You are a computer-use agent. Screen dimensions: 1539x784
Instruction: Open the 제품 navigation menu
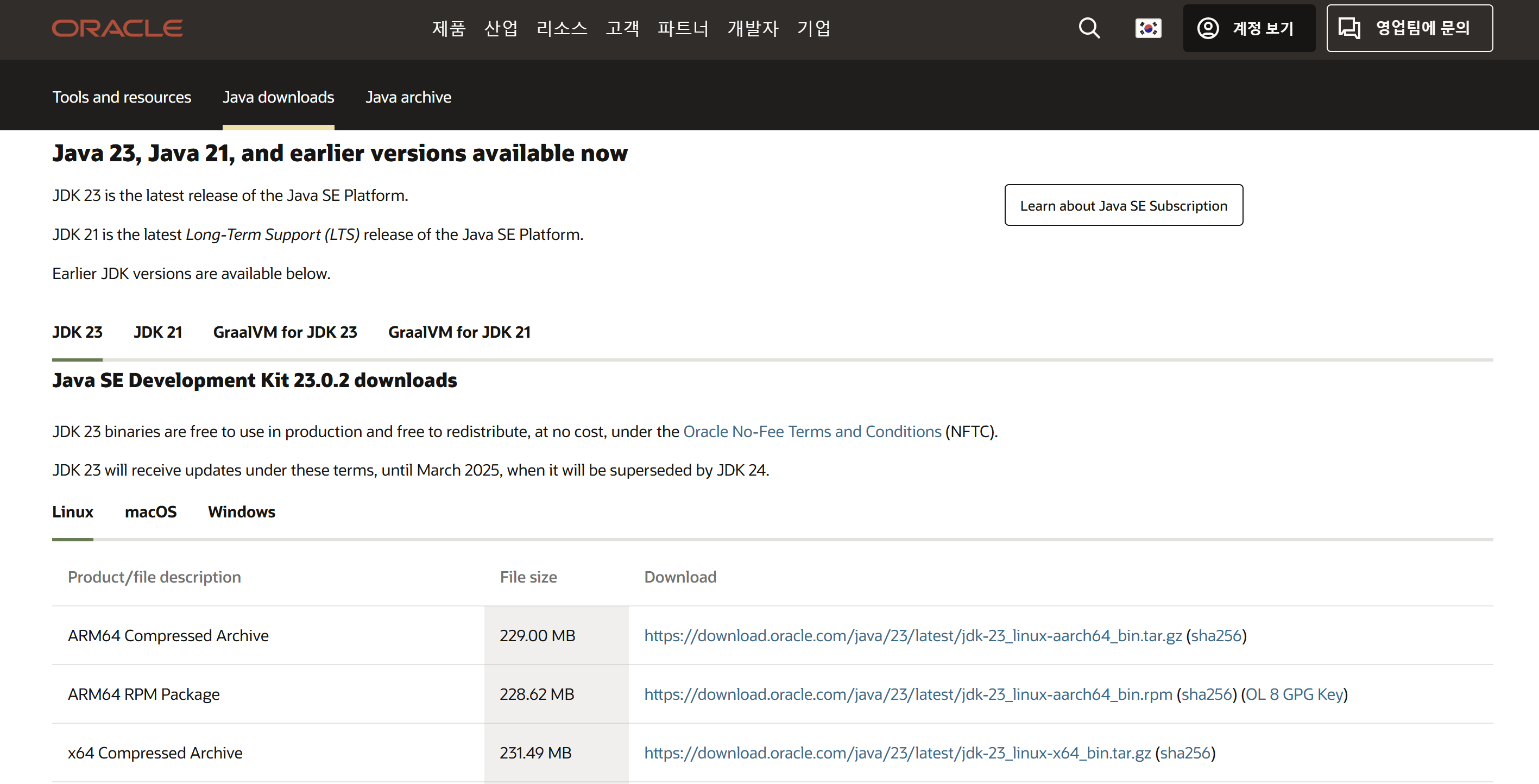449,28
